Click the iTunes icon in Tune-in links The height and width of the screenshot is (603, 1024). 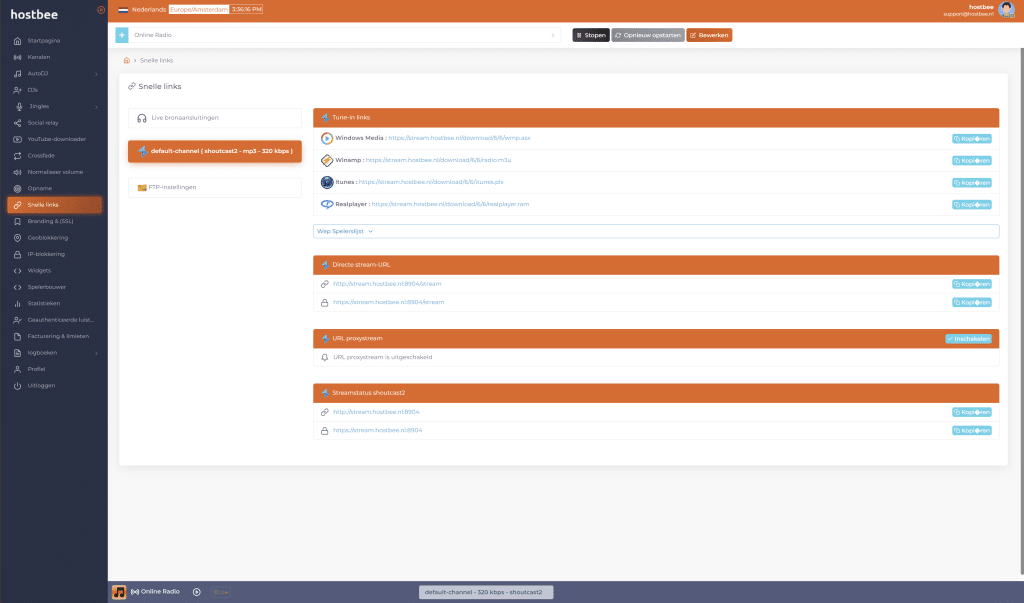coord(327,182)
